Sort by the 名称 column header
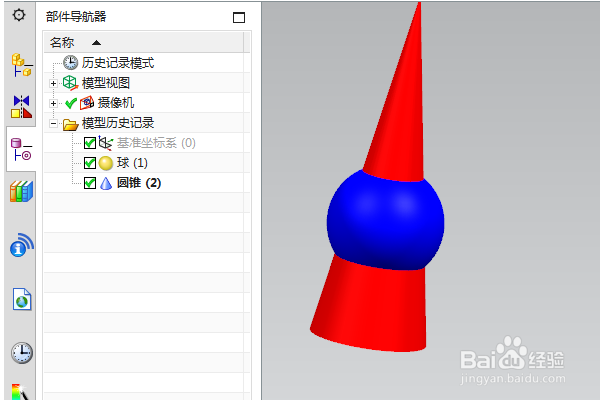 [143, 42]
